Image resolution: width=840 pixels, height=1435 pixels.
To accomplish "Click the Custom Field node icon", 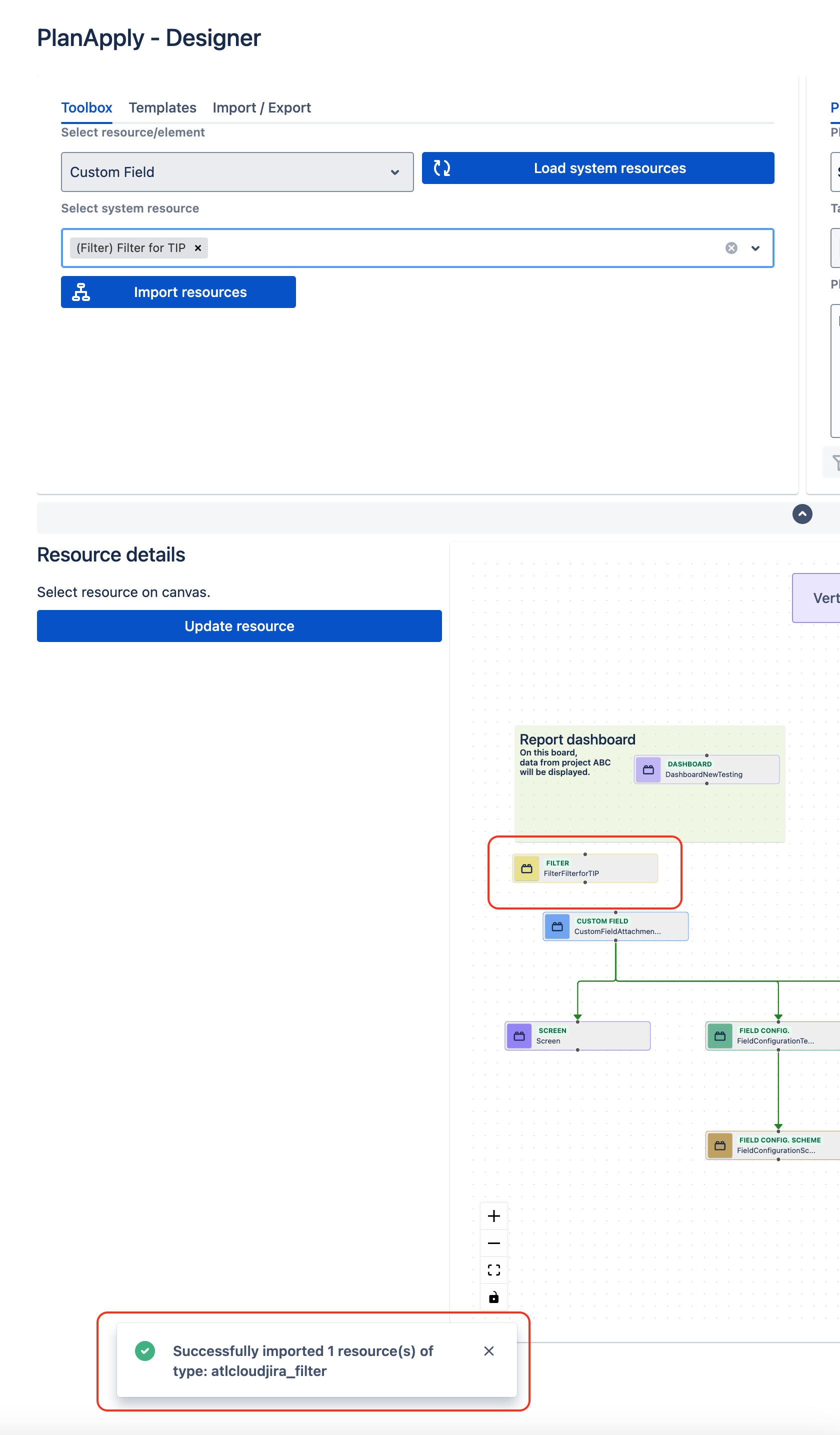I will [557, 926].
